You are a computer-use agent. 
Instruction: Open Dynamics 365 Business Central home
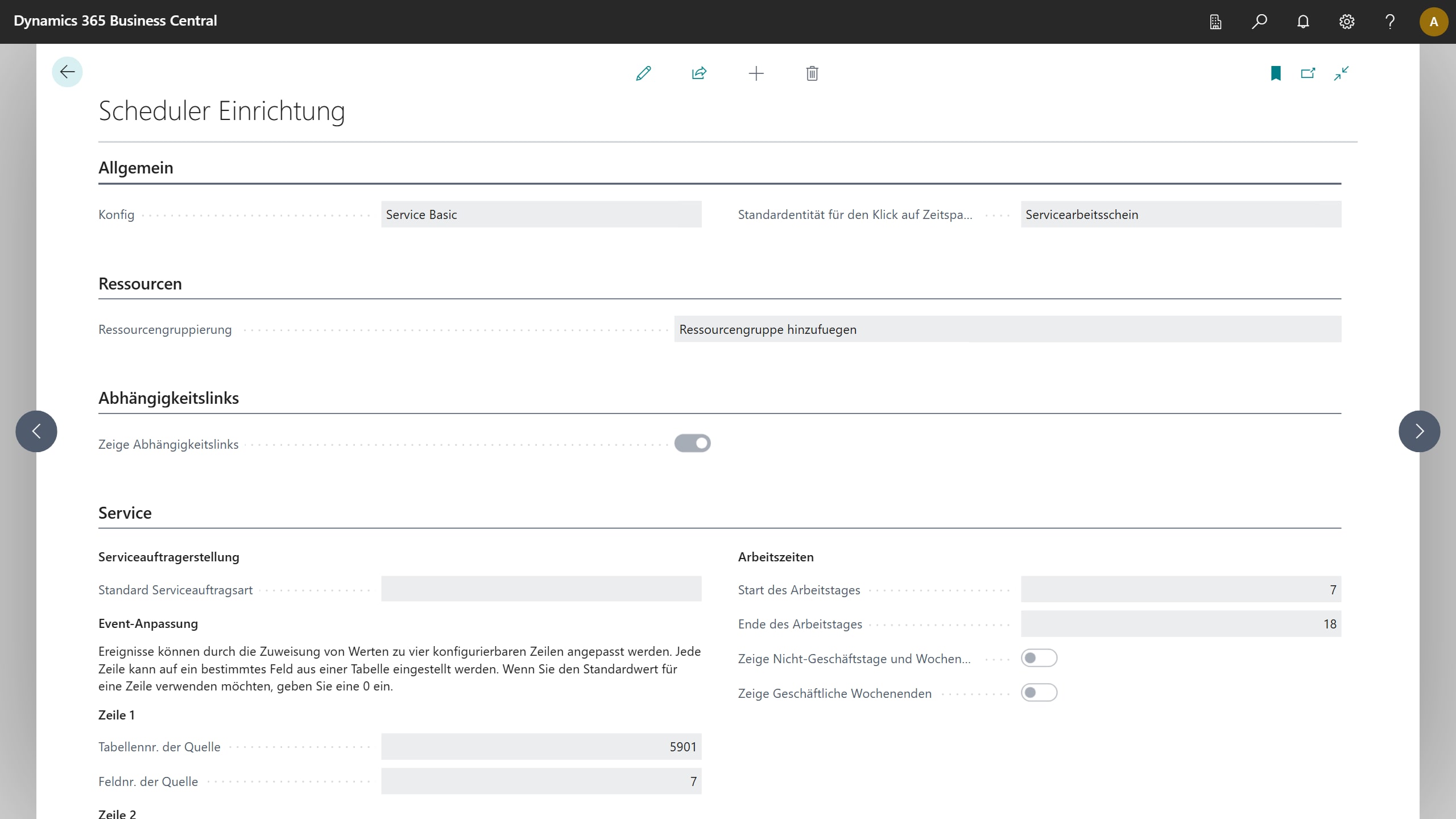(x=115, y=21)
